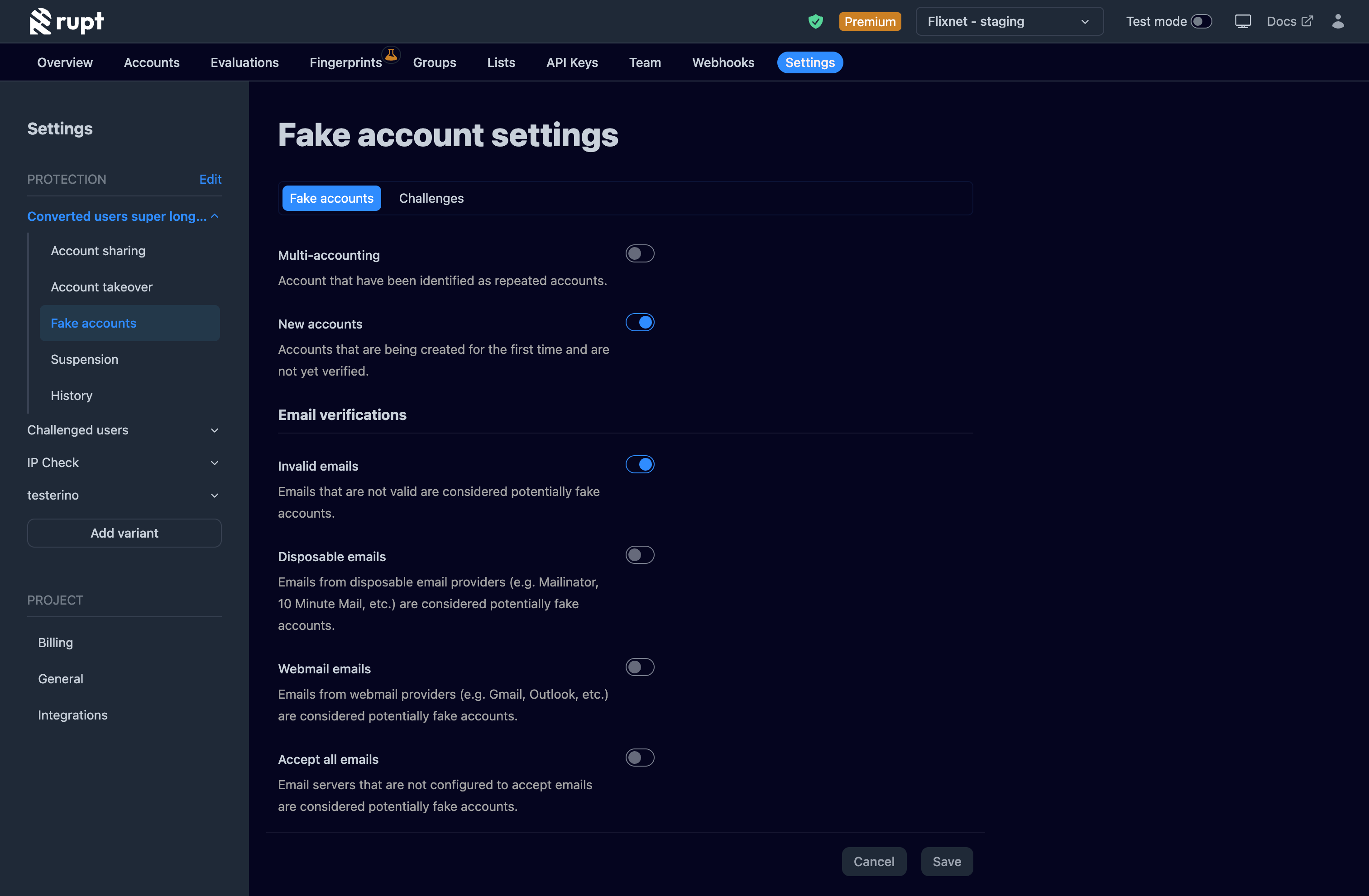The height and width of the screenshot is (896, 1369).
Task: Click the Docs external link icon
Action: pyautogui.click(x=1307, y=21)
